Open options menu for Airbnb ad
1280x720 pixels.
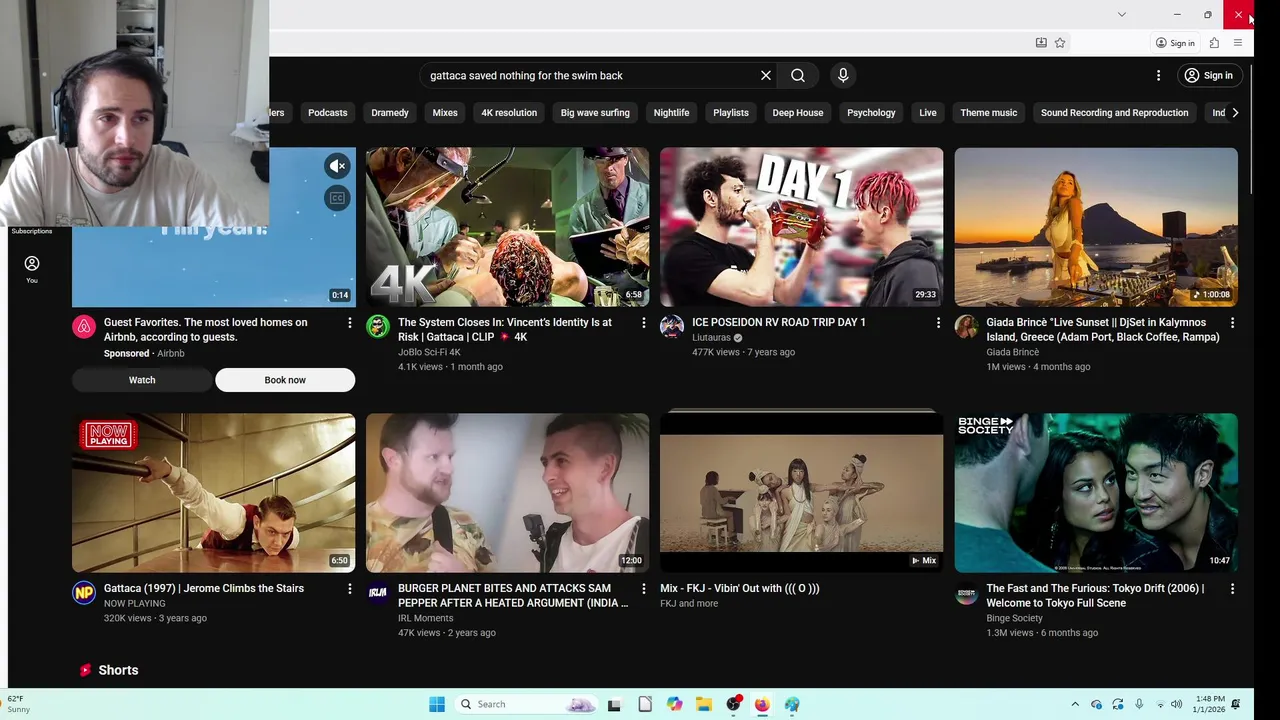[x=349, y=323]
